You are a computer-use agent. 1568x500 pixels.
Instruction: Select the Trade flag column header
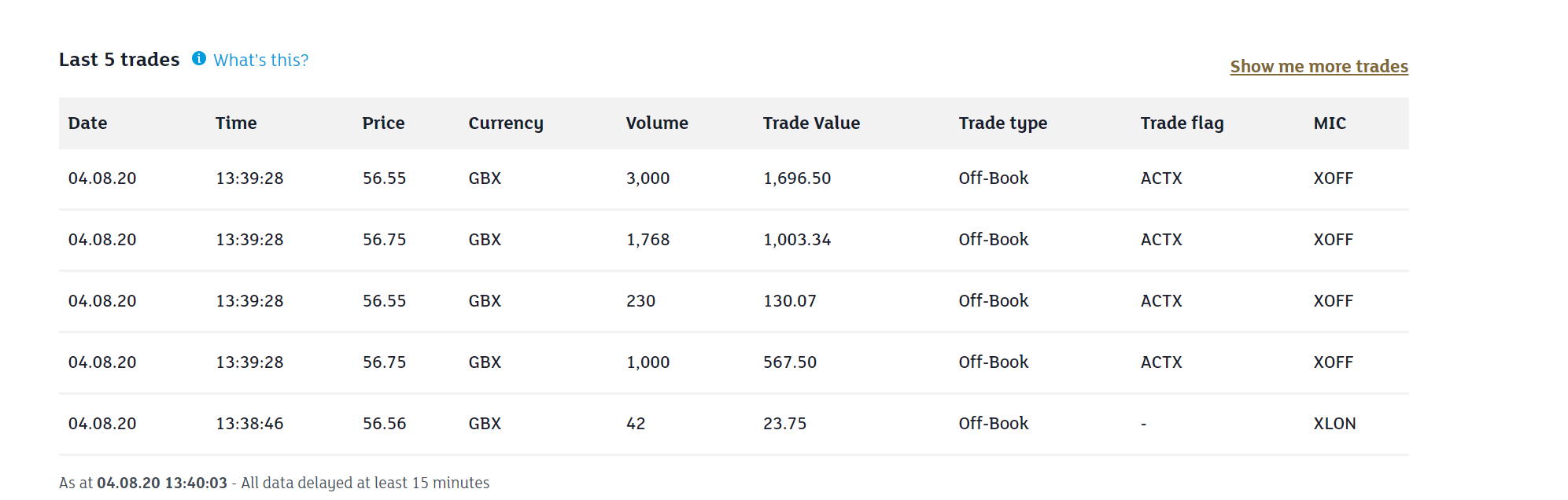(1182, 123)
